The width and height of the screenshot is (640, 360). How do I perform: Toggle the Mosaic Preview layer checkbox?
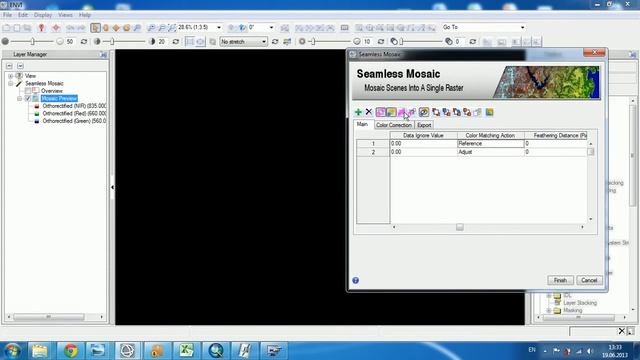pyautogui.click(x=28, y=98)
